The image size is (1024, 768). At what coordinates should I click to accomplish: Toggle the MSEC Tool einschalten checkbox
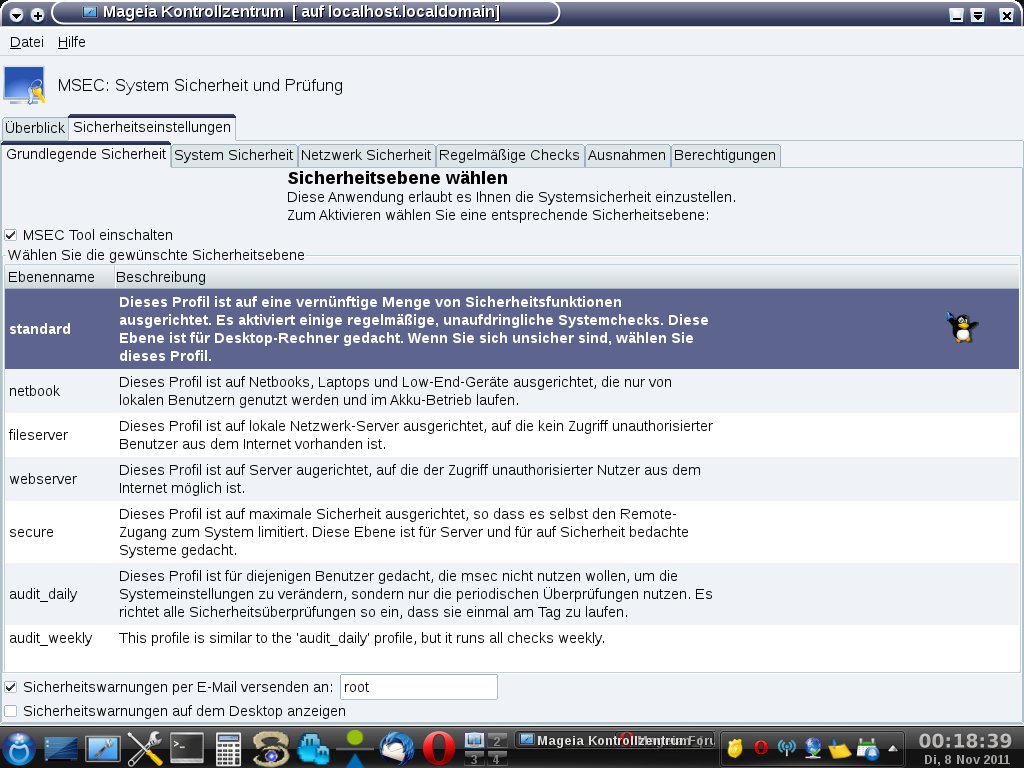[10, 235]
